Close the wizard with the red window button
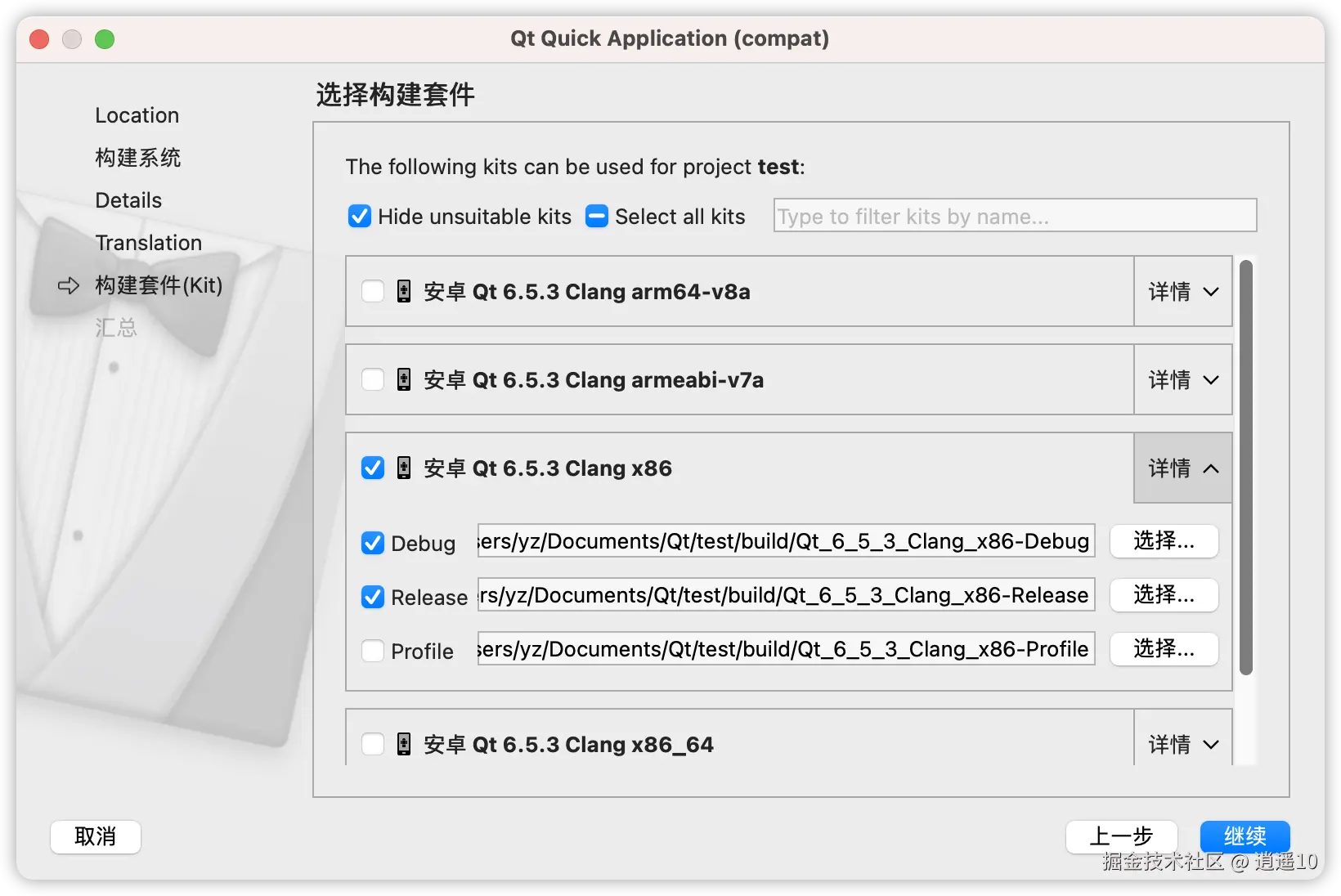Viewport: 1341px width, 896px height. click(39, 39)
